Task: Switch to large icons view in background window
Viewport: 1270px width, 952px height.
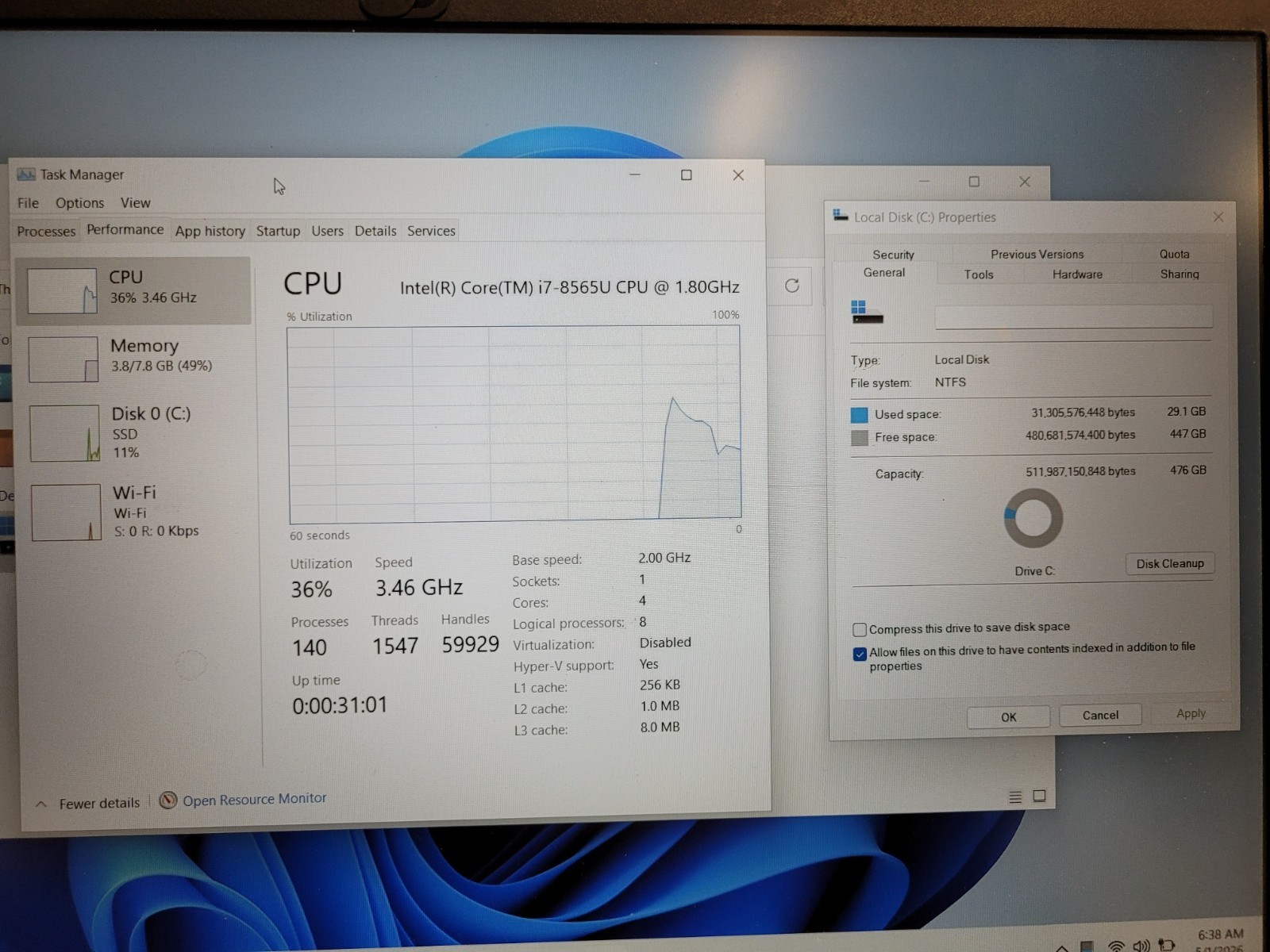Action: click(1039, 796)
